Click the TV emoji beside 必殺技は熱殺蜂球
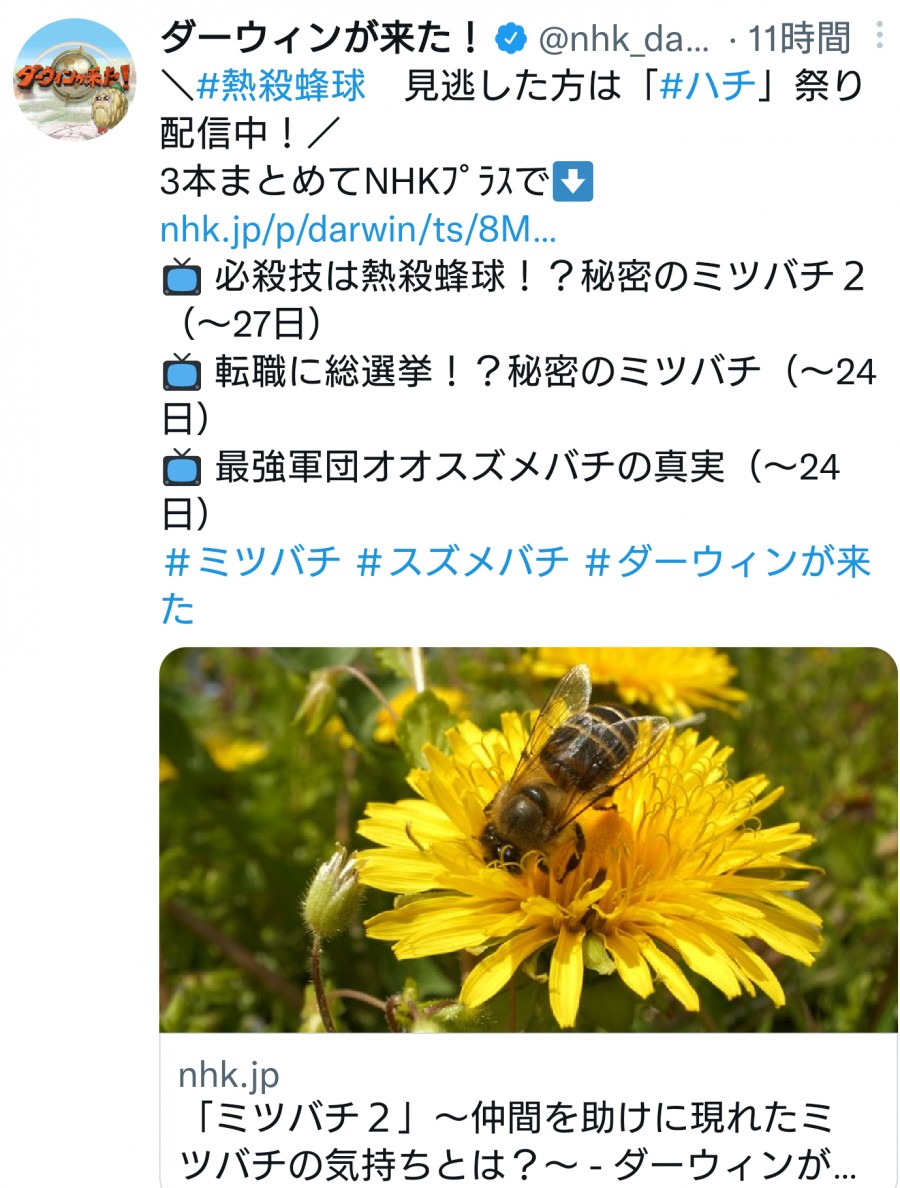Viewport: 900px width, 1188px height. [x=182, y=277]
